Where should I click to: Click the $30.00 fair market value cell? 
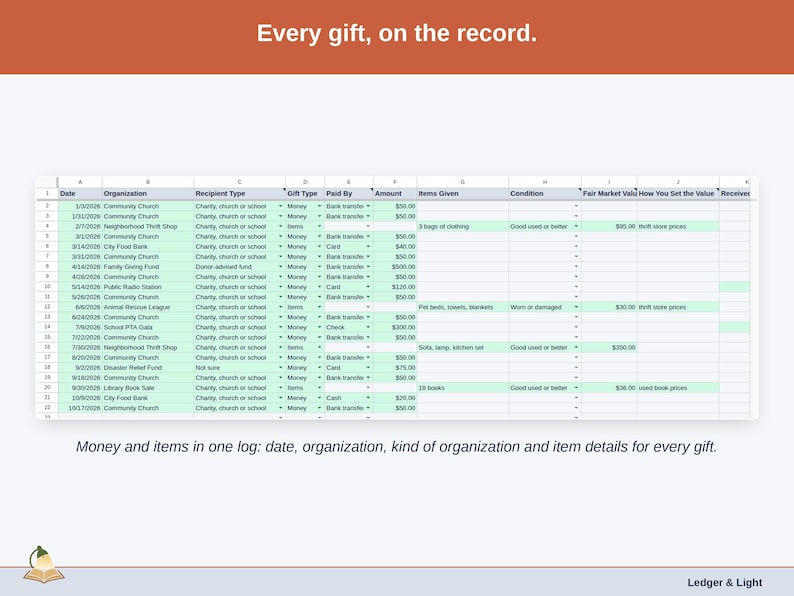(609, 307)
